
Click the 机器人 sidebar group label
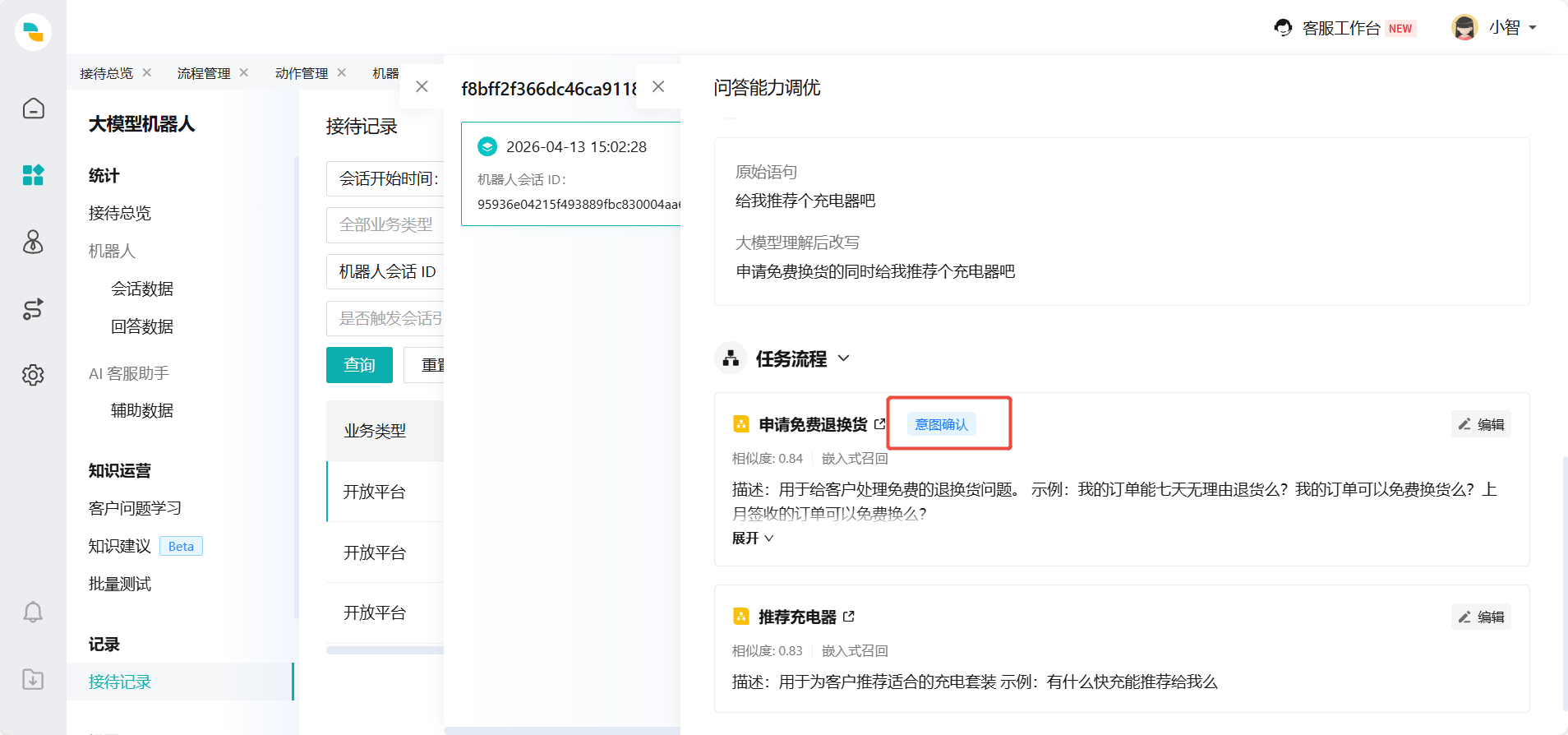[112, 251]
